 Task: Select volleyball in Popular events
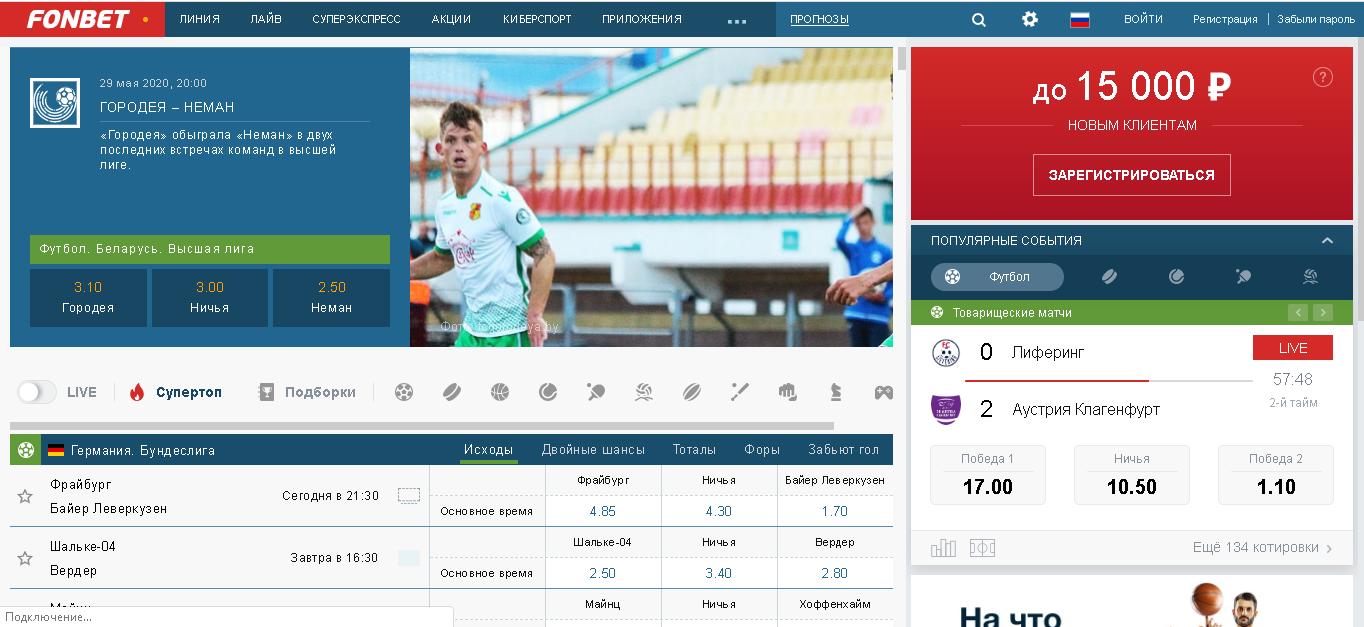(x=1310, y=277)
